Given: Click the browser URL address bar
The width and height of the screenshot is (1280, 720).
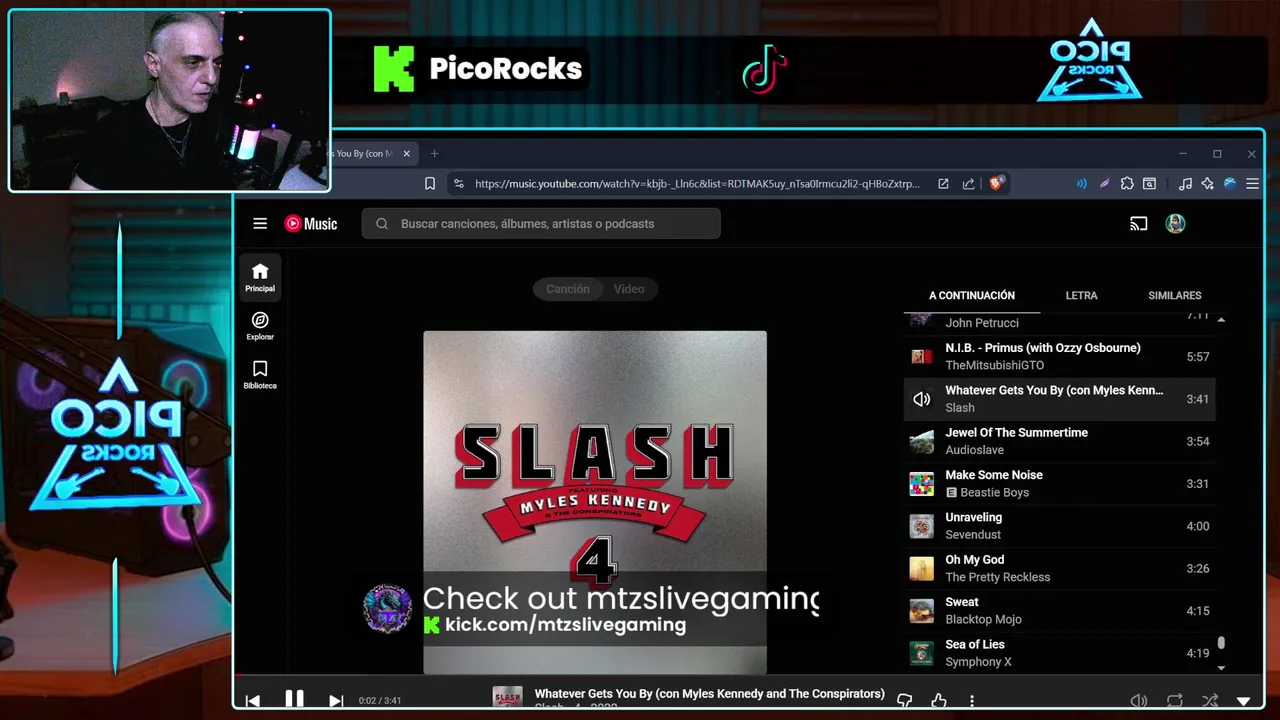Looking at the screenshot, I should (697, 184).
